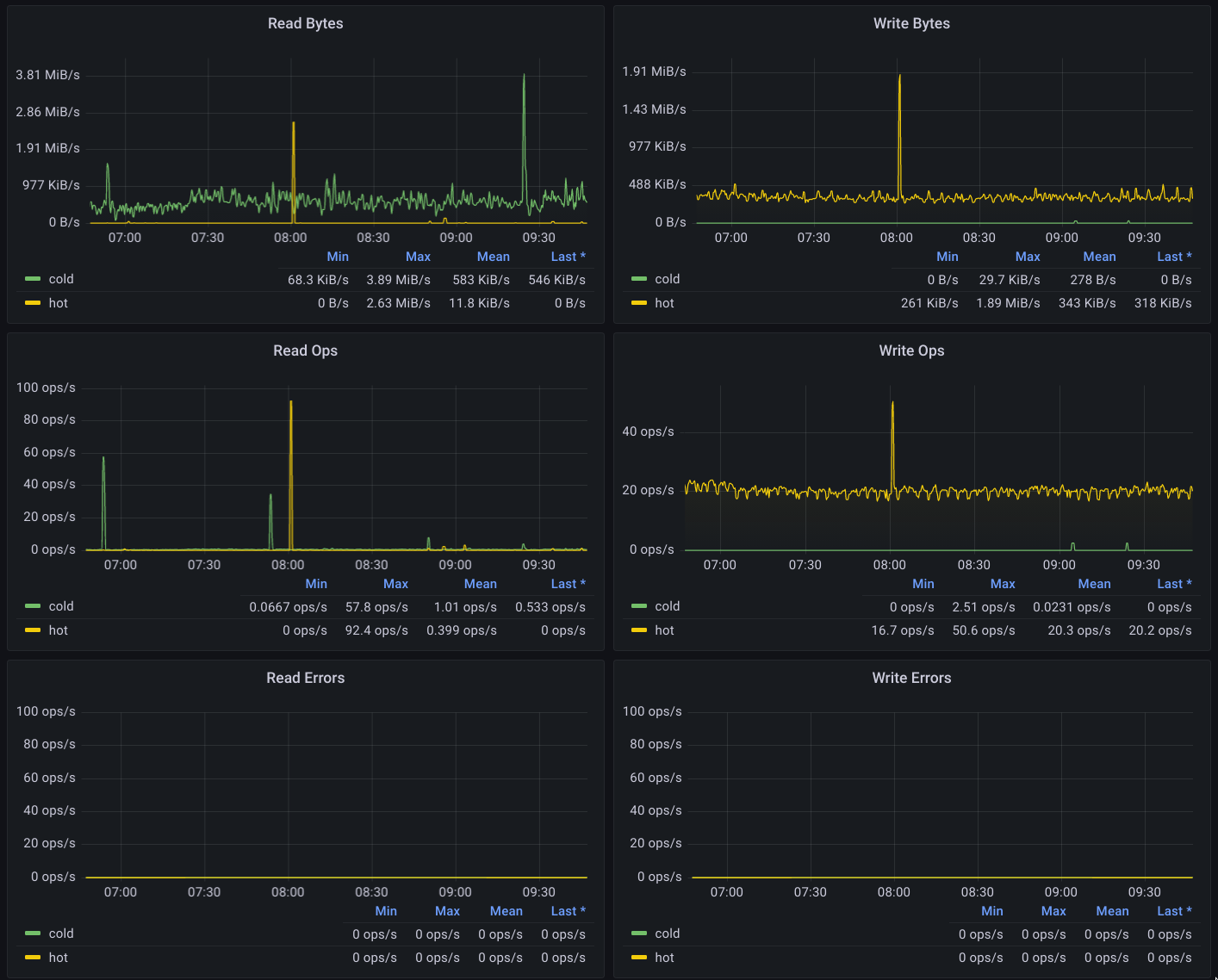The image size is (1218, 980).
Task: Click the 92.4 ops/s hot Max value
Action: 377,630
